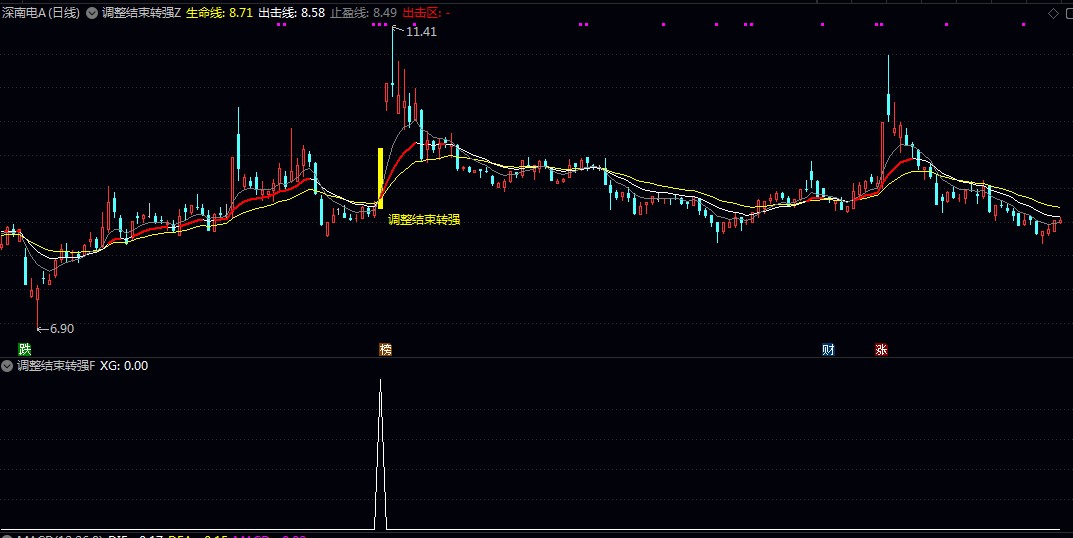Click the XG: 0.00 value label

click(124, 366)
